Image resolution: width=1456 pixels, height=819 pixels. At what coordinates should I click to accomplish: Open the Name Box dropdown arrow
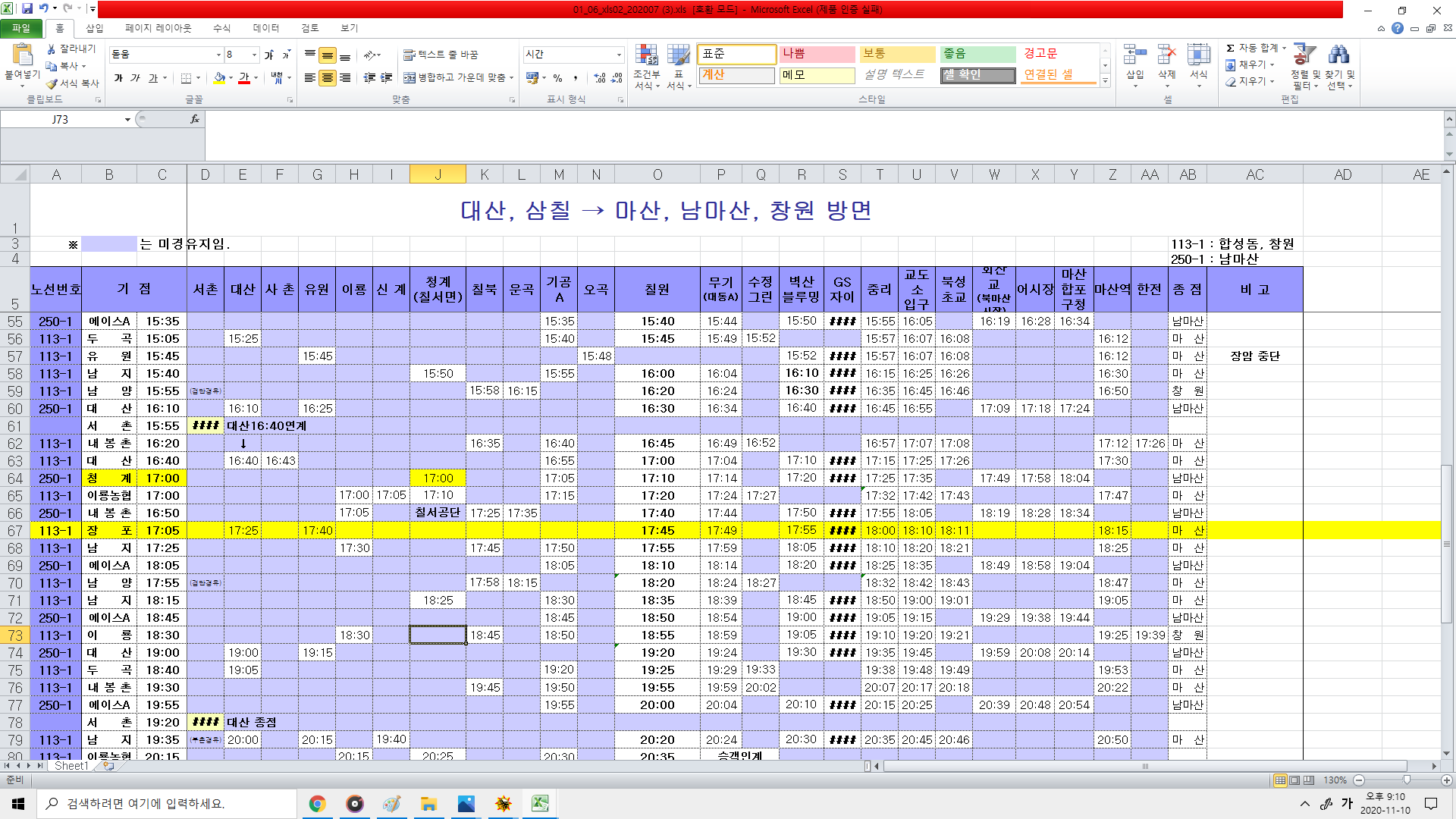point(127,120)
